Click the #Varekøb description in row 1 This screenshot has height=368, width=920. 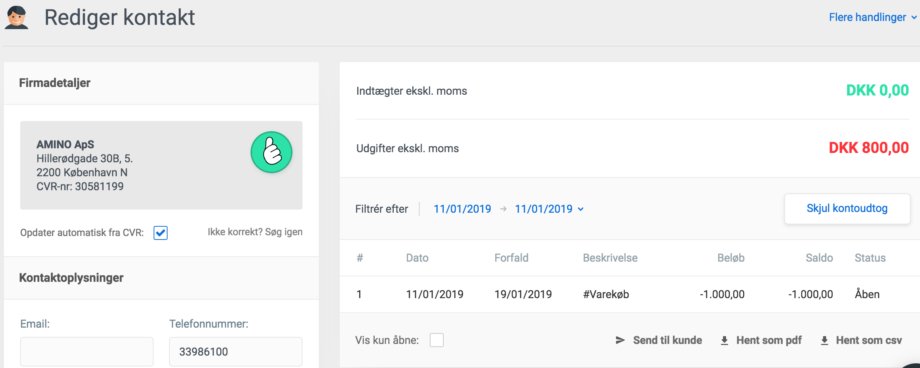(606, 295)
